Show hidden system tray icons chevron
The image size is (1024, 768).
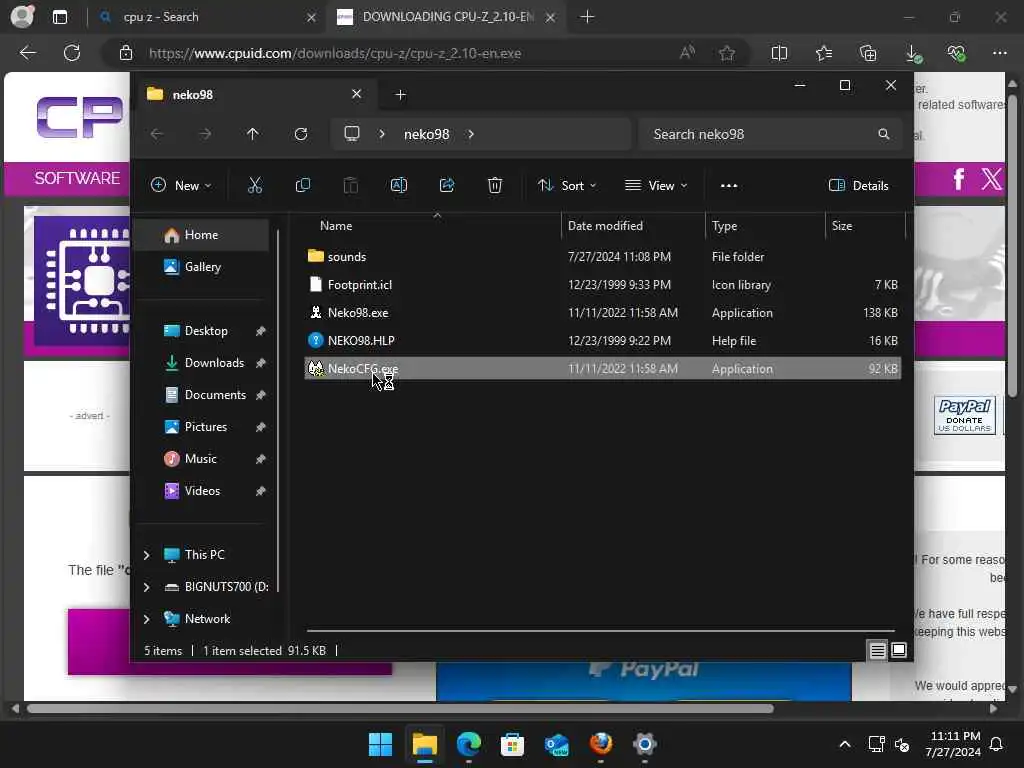(844, 744)
